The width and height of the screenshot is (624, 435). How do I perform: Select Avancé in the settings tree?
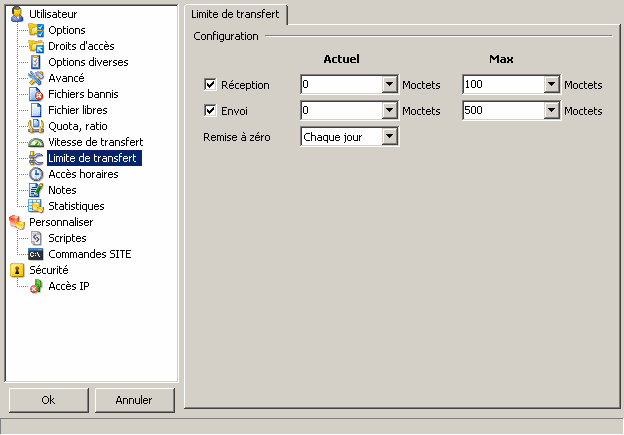tap(66, 78)
